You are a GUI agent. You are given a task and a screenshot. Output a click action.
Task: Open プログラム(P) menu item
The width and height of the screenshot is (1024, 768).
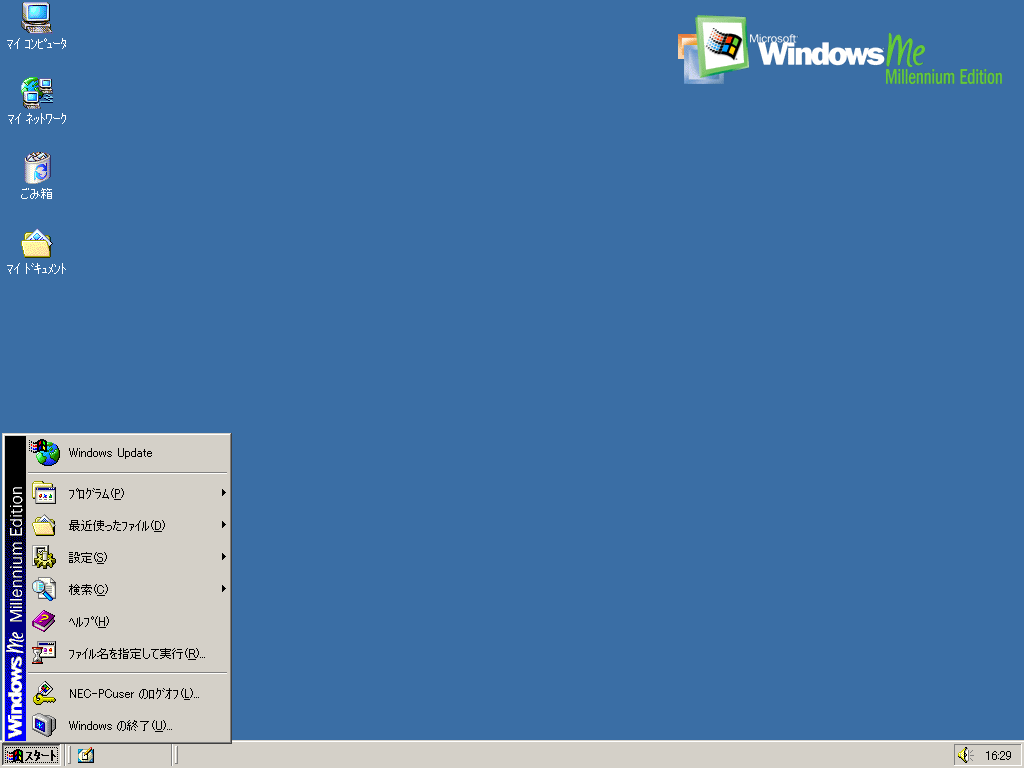coord(128,493)
